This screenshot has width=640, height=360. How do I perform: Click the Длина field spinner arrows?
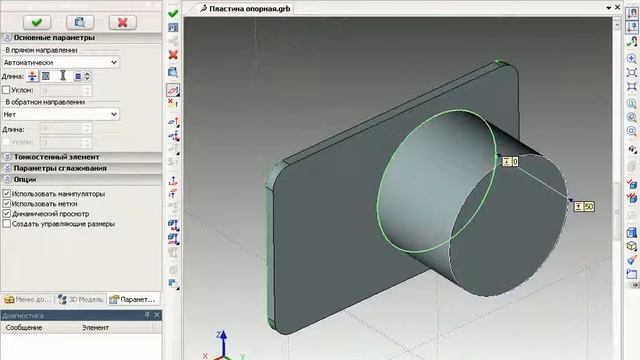pyautogui.click(x=87, y=76)
